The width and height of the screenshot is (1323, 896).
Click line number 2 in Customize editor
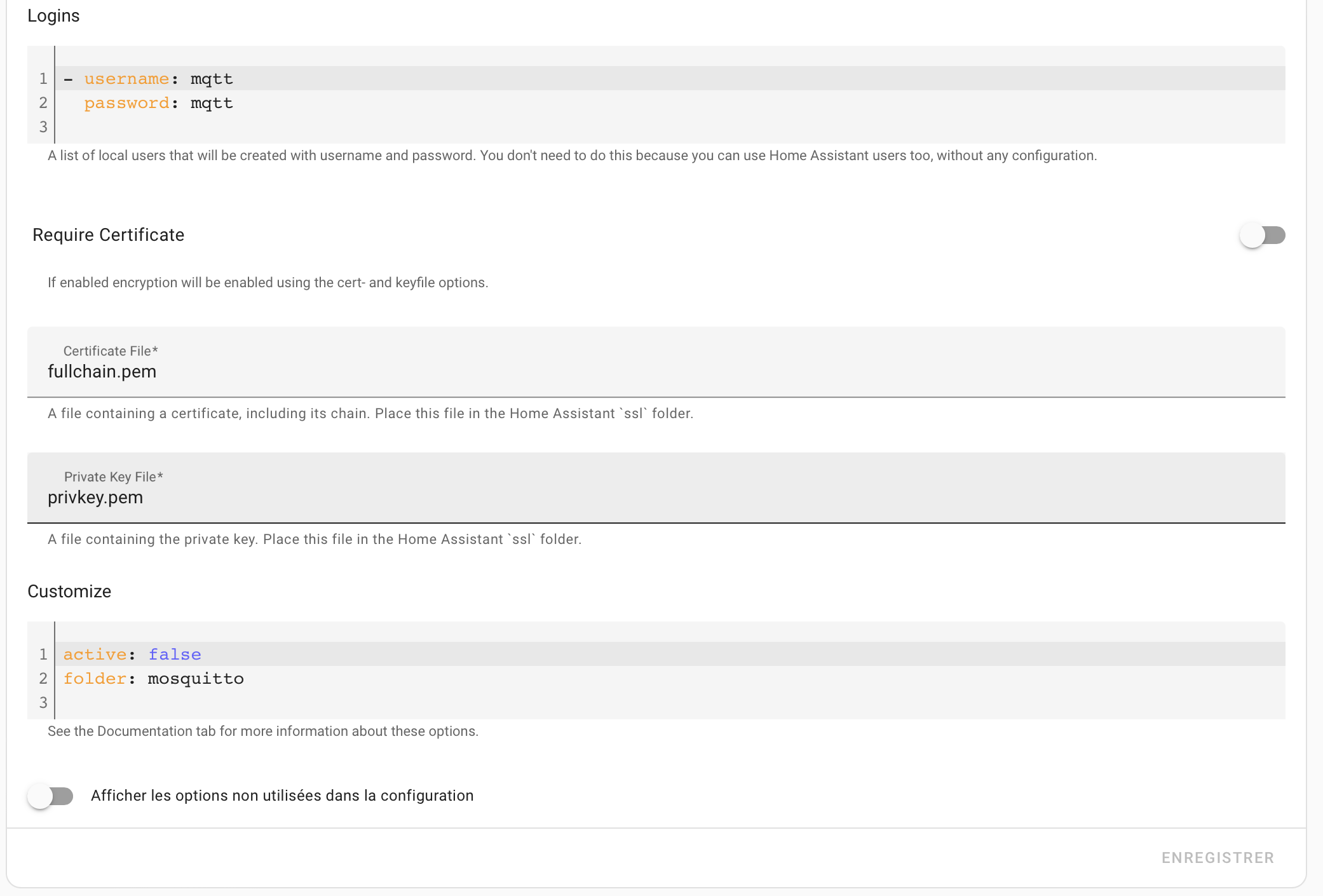click(43, 678)
